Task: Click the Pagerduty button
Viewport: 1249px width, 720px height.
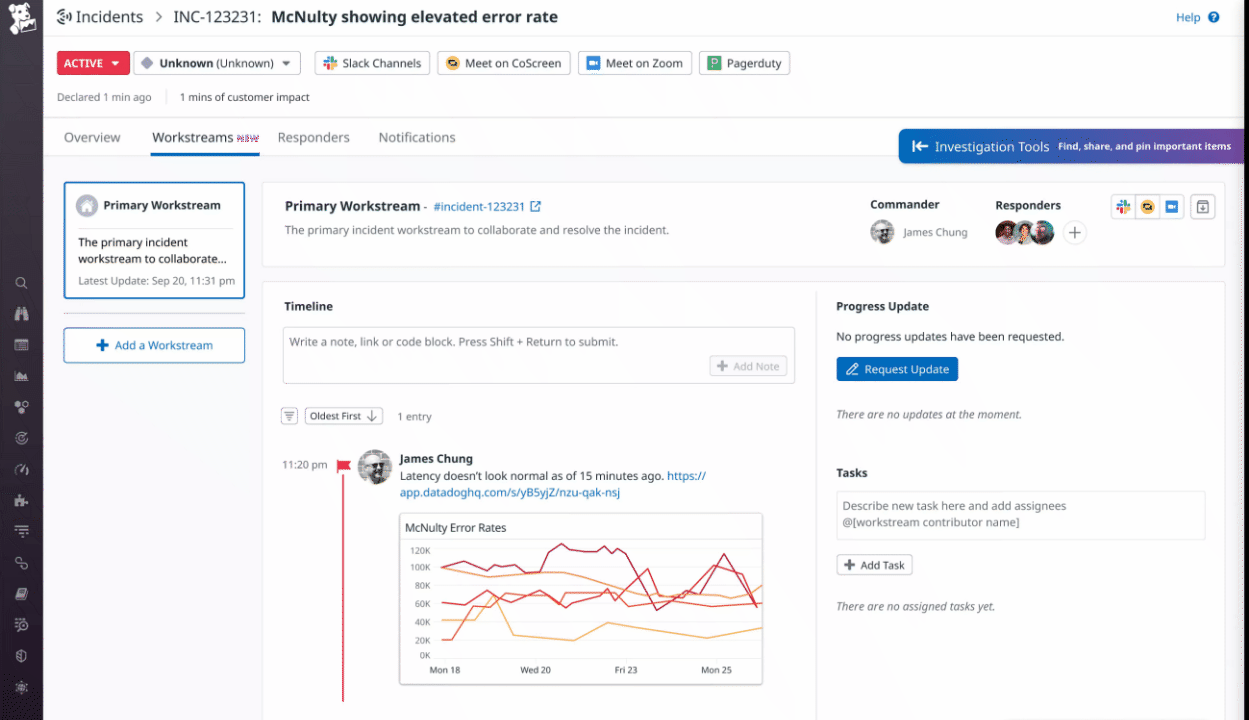Action: pyautogui.click(x=745, y=63)
